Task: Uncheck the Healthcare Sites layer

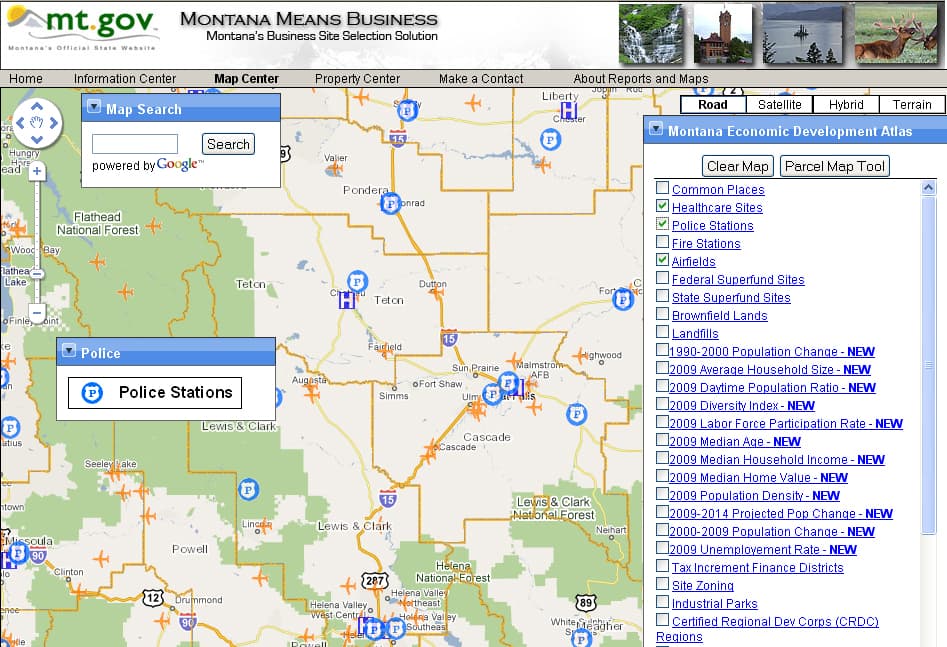Action: point(660,207)
